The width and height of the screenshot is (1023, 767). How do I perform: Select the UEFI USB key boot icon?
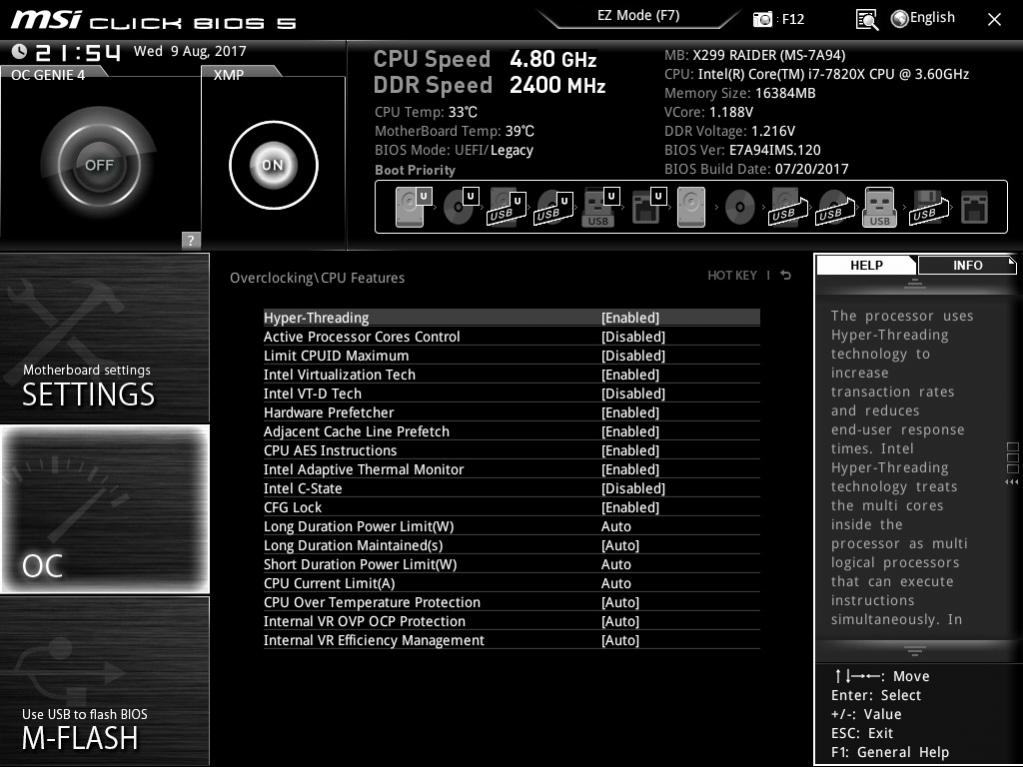tap(600, 207)
